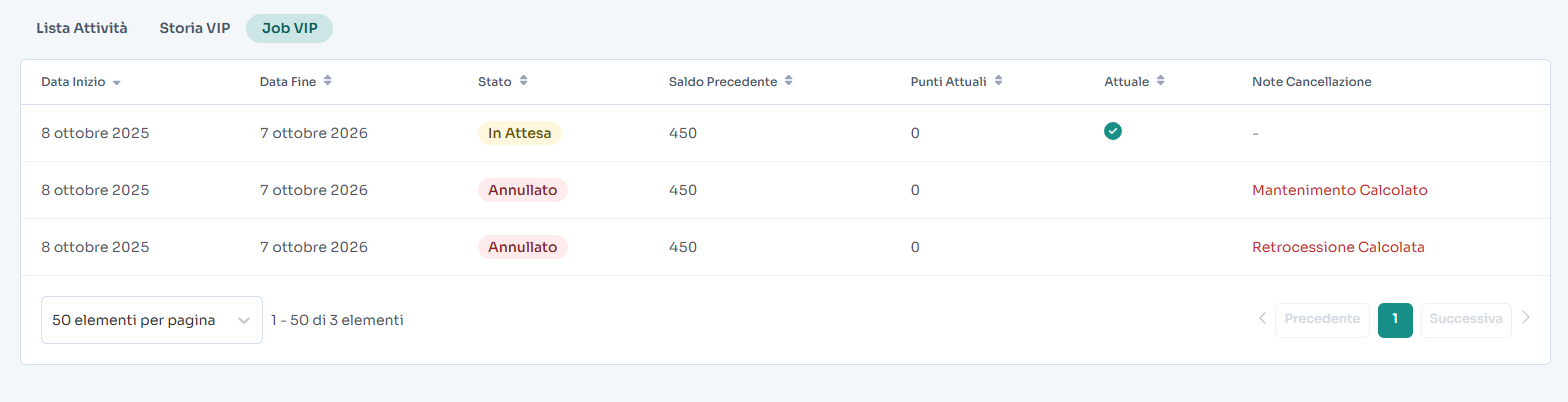The height and width of the screenshot is (402, 1568).
Task: Click the Precedente pagination button
Action: (x=1322, y=320)
